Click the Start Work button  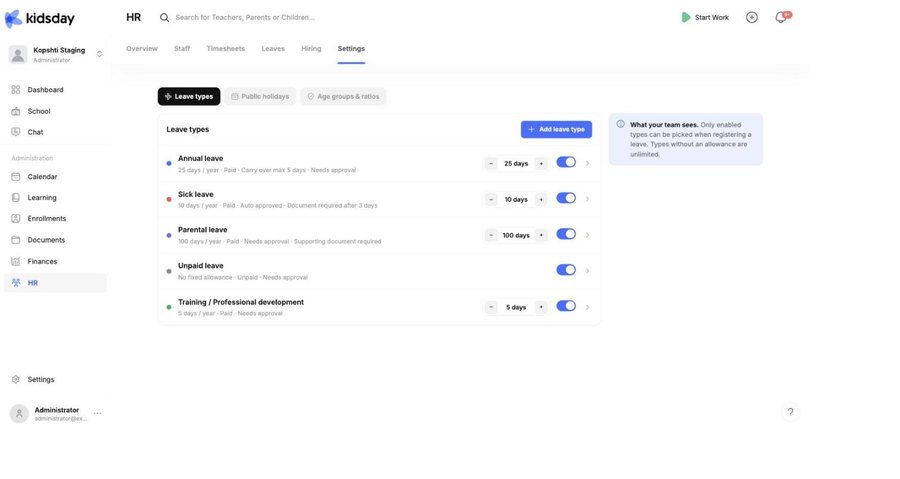tap(705, 17)
